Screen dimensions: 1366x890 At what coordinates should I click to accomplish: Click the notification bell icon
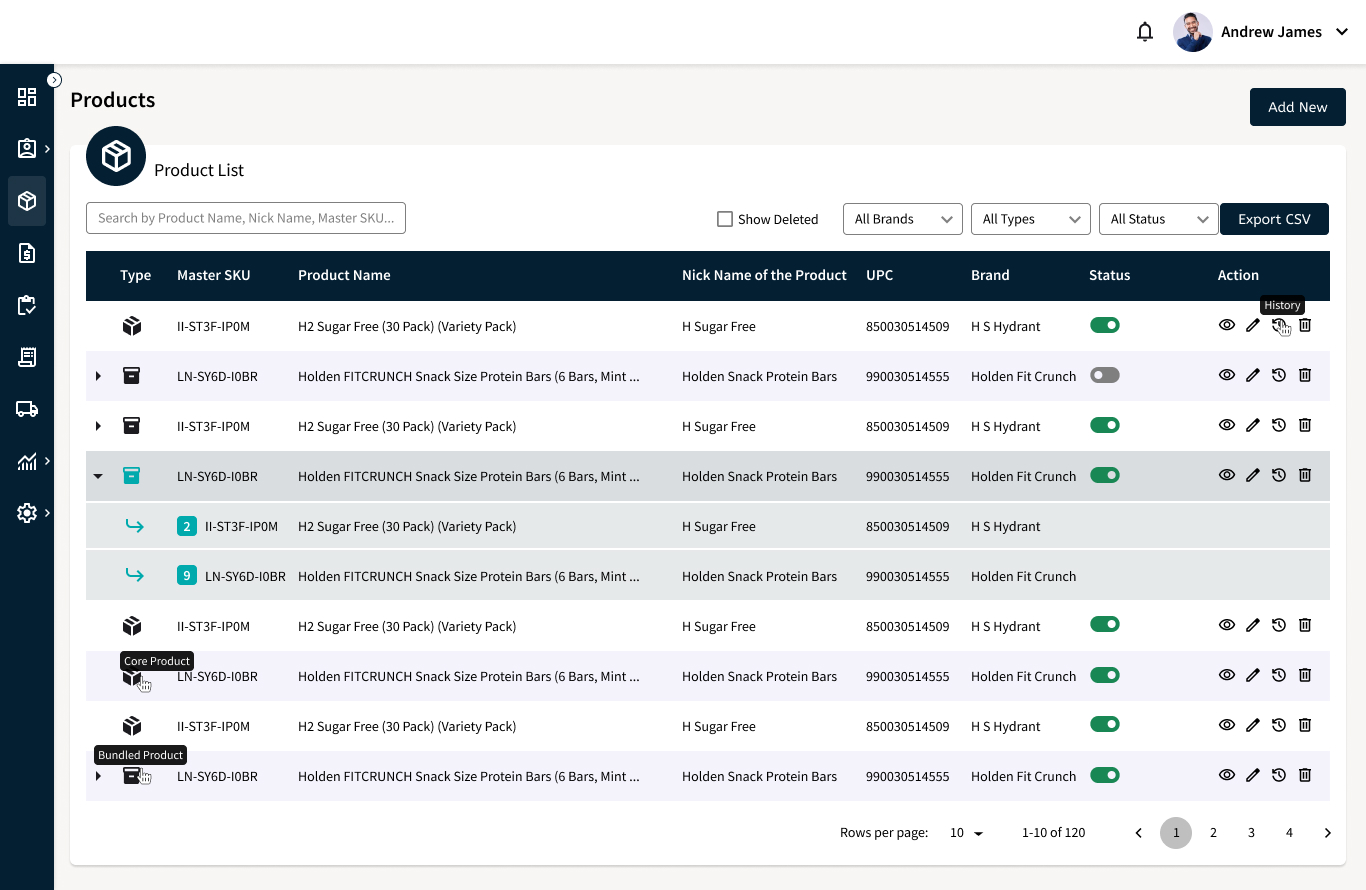1145,32
